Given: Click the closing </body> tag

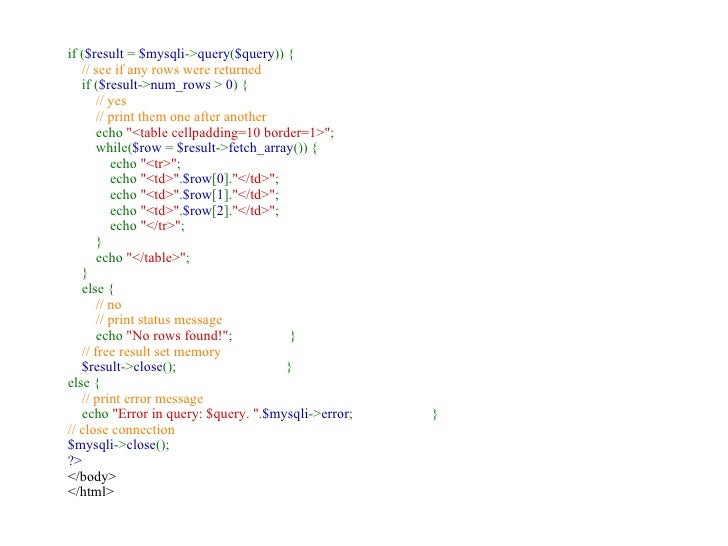Looking at the screenshot, I should pos(91,477).
